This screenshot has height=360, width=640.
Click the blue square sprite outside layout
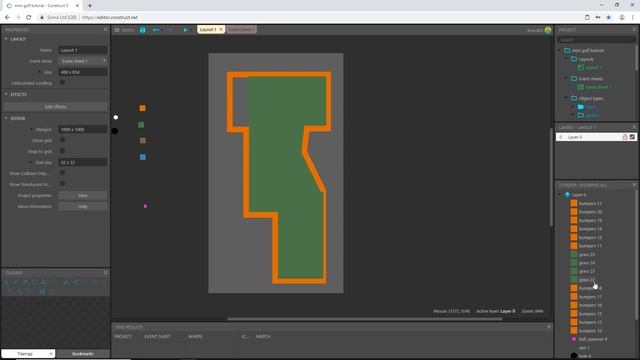click(143, 157)
